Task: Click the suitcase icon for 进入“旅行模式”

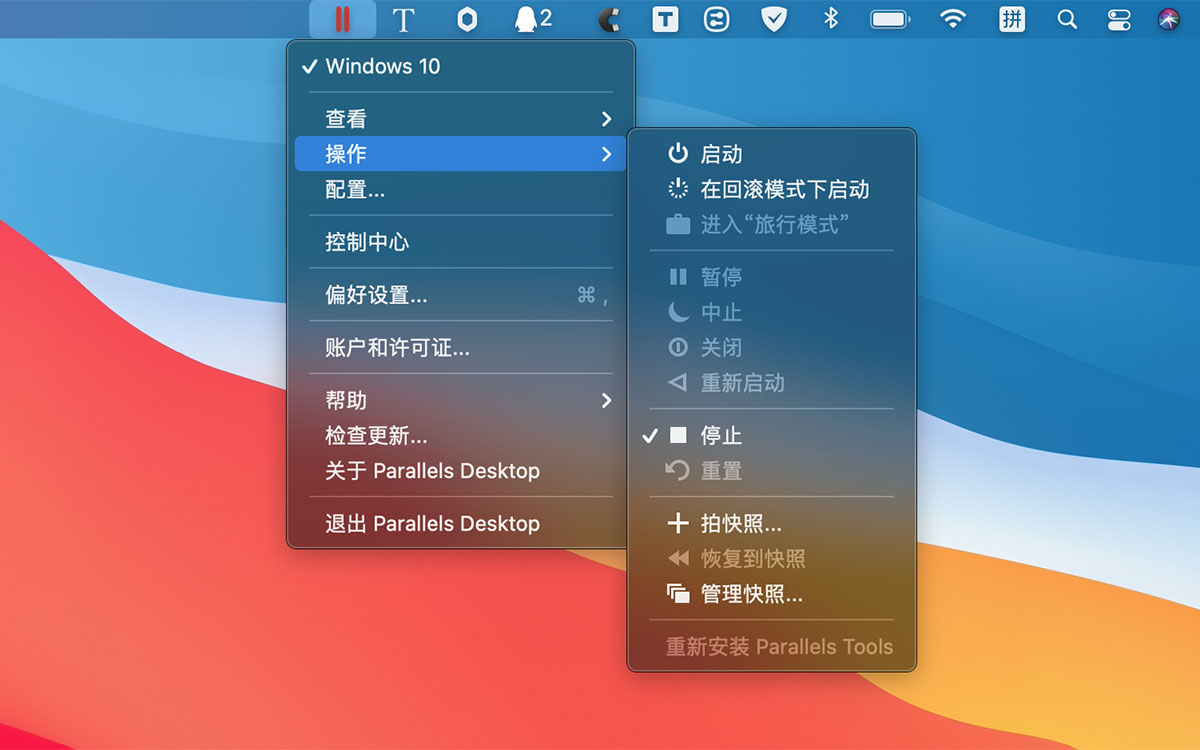Action: coord(678,224)
